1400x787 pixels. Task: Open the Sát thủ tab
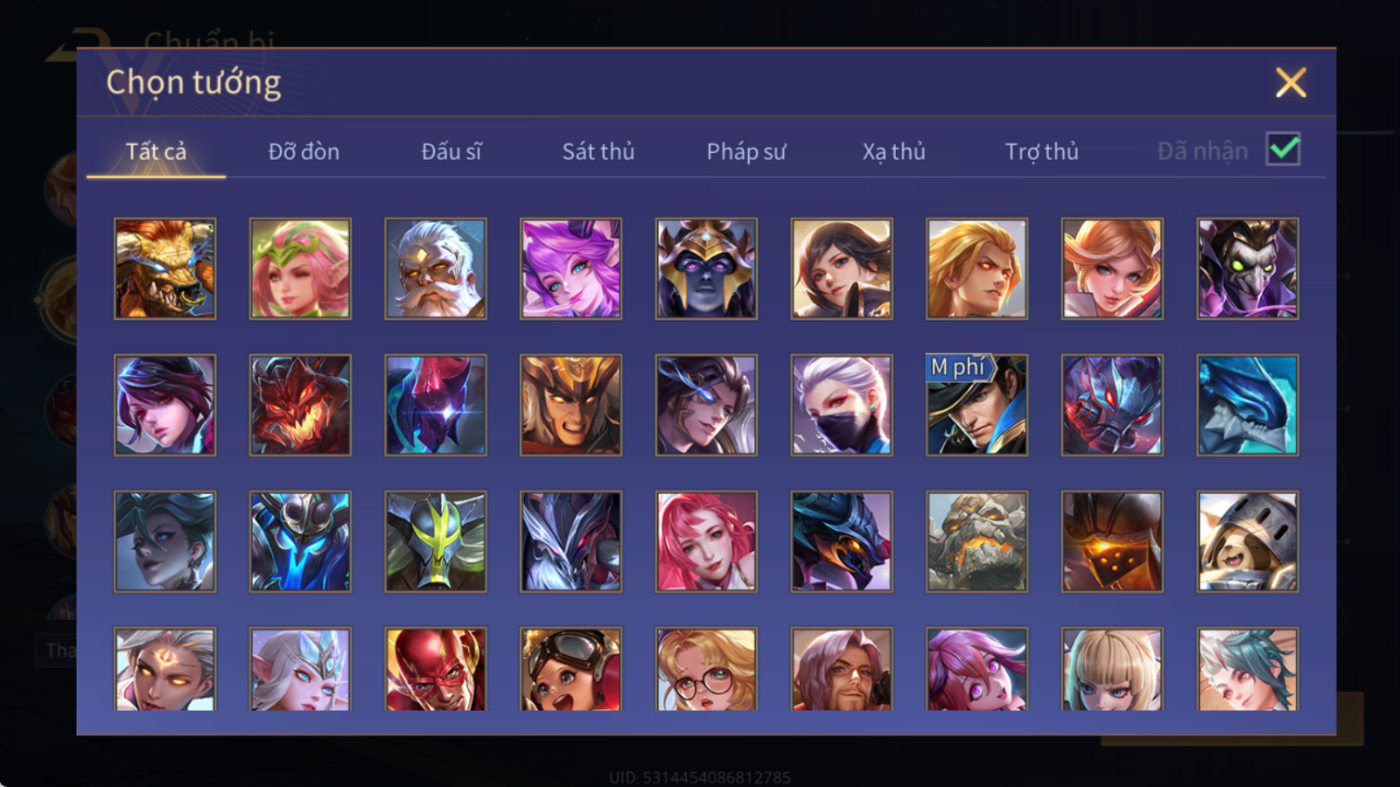[x=598, y=152]
